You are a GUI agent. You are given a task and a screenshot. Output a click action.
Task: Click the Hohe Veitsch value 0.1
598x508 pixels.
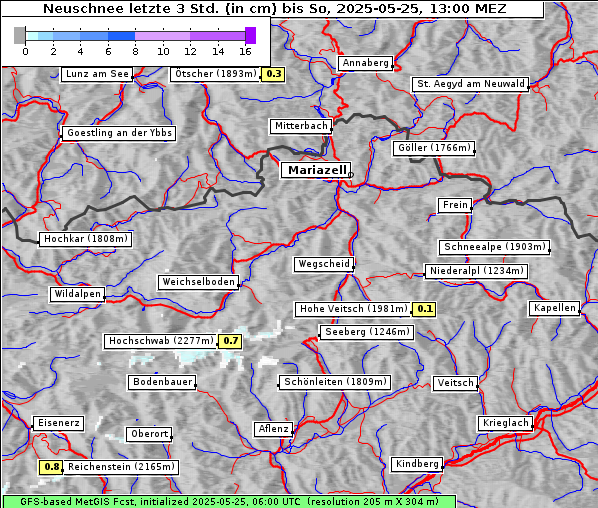coord(424,309)
